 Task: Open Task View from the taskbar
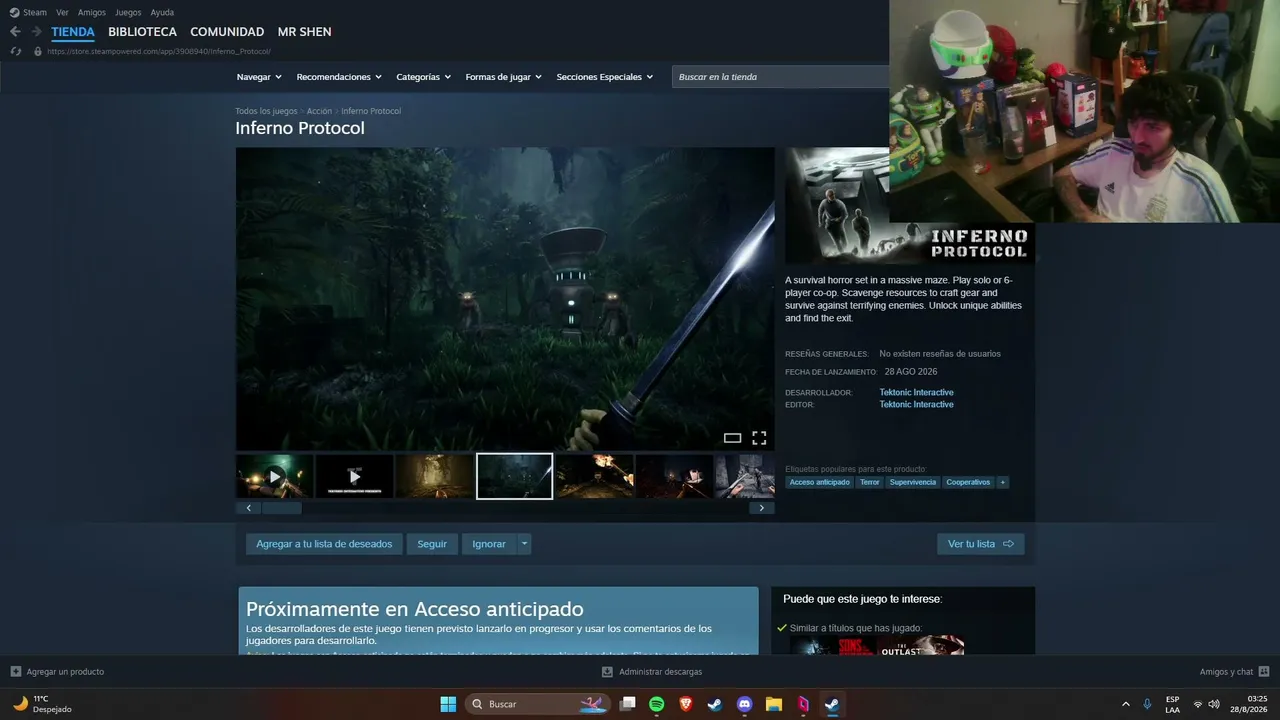627,704
